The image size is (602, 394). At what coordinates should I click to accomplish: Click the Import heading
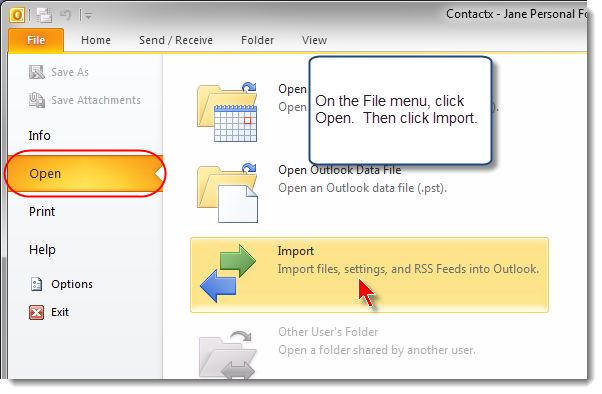296,251
